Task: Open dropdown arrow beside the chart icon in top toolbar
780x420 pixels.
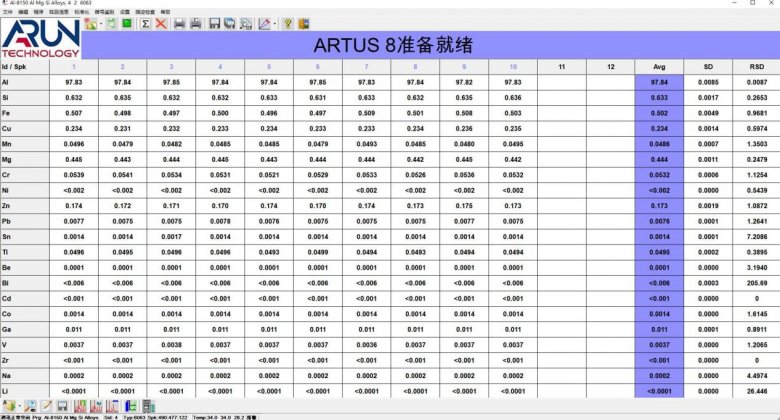Action: tap(275, 23)
